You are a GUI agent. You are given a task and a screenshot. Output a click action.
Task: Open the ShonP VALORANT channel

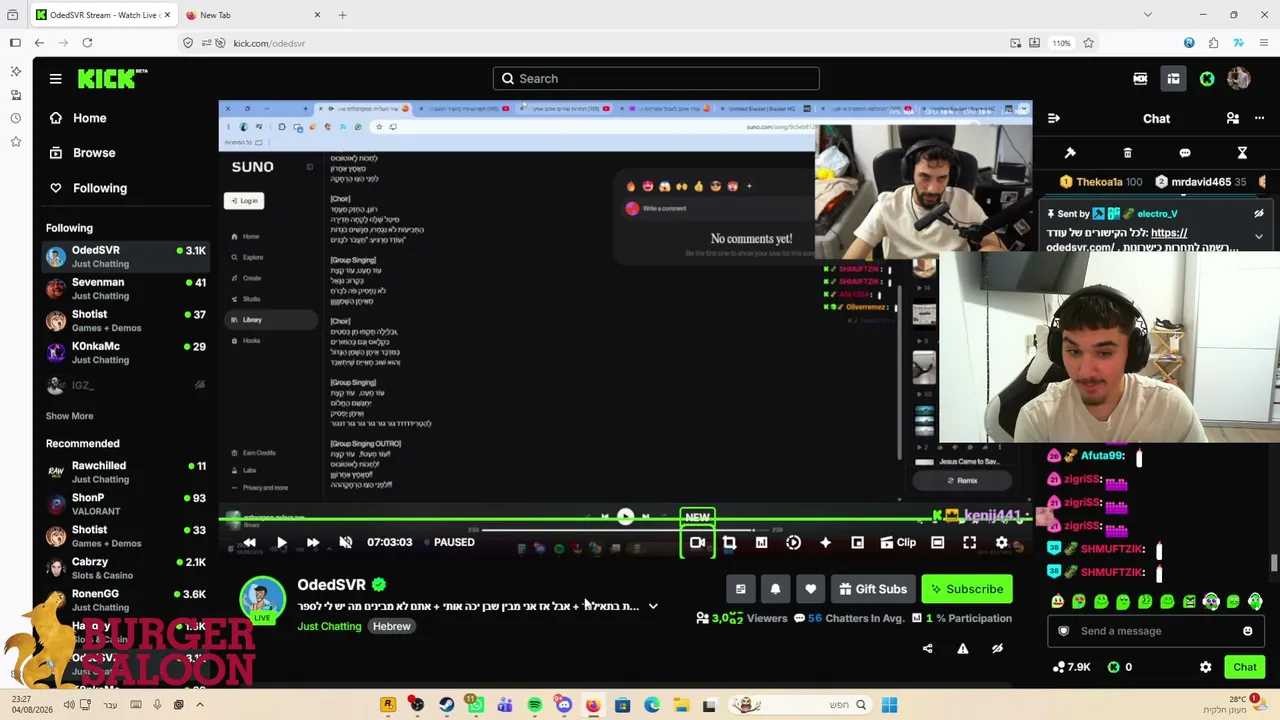126,504
